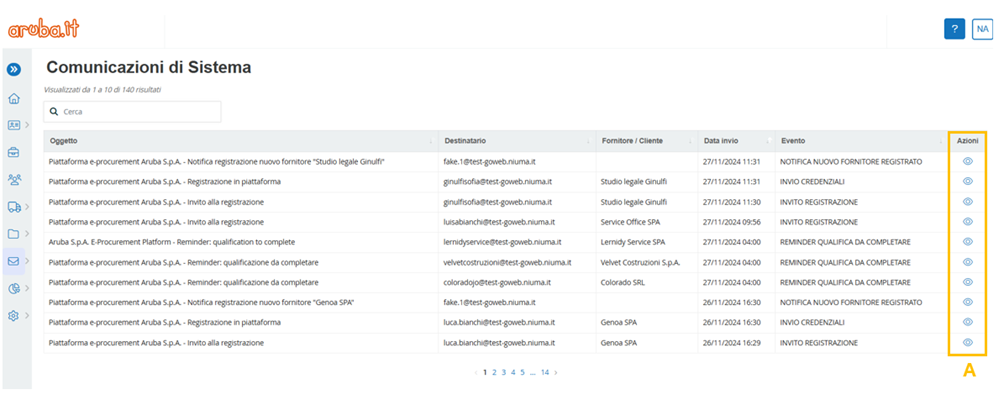Select current page 1 in pagination
The width and height of the screenshot is (1004, 400).
tap(485, 372)
